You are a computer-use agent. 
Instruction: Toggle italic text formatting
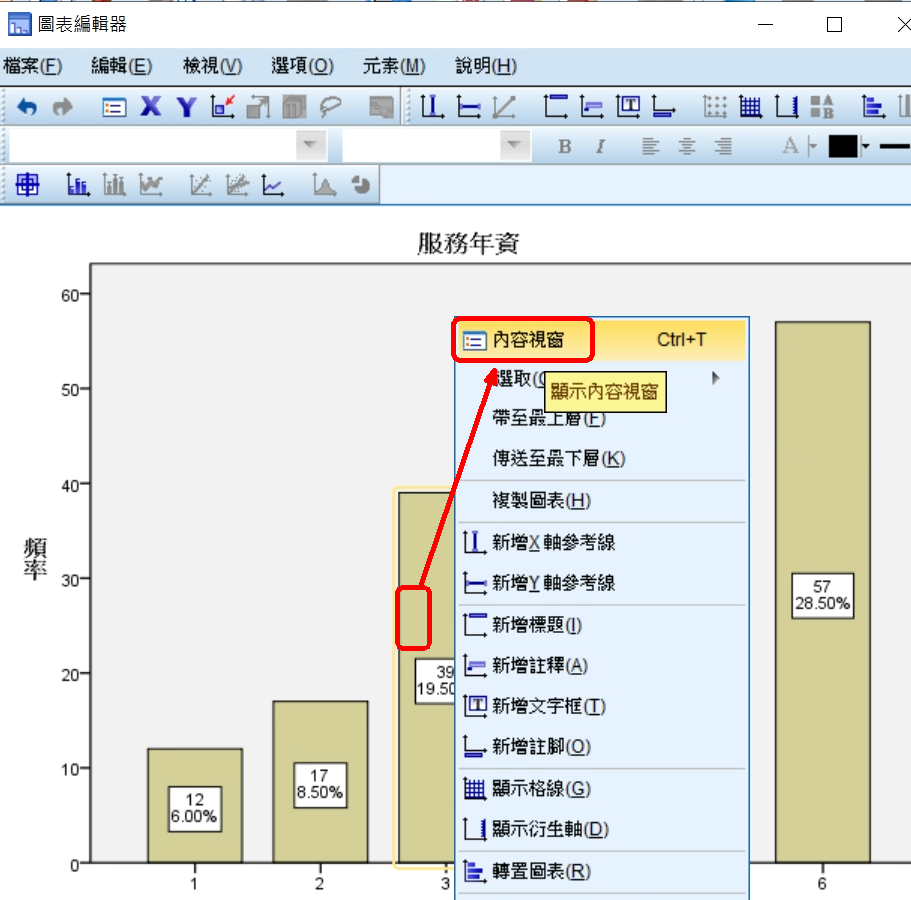(600, 147)
